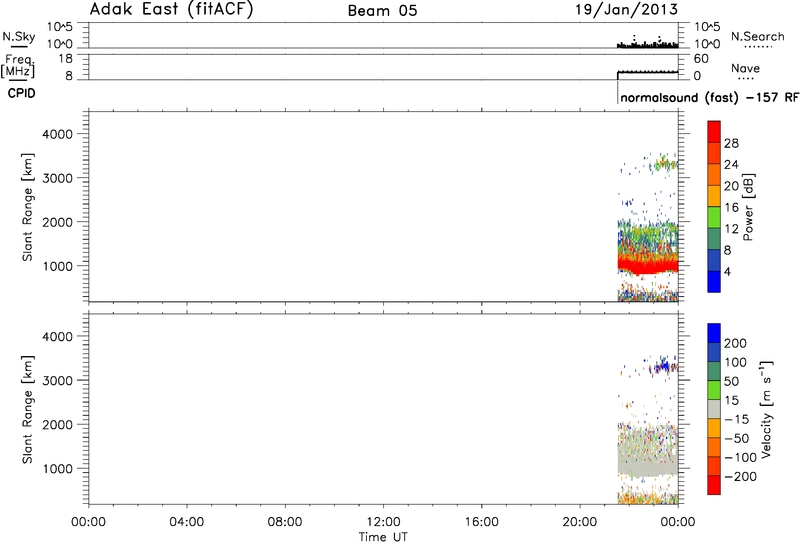Viewport: 800px width, 543px height.
Task: Click the '12:00' time tick label
Action: 383,522
